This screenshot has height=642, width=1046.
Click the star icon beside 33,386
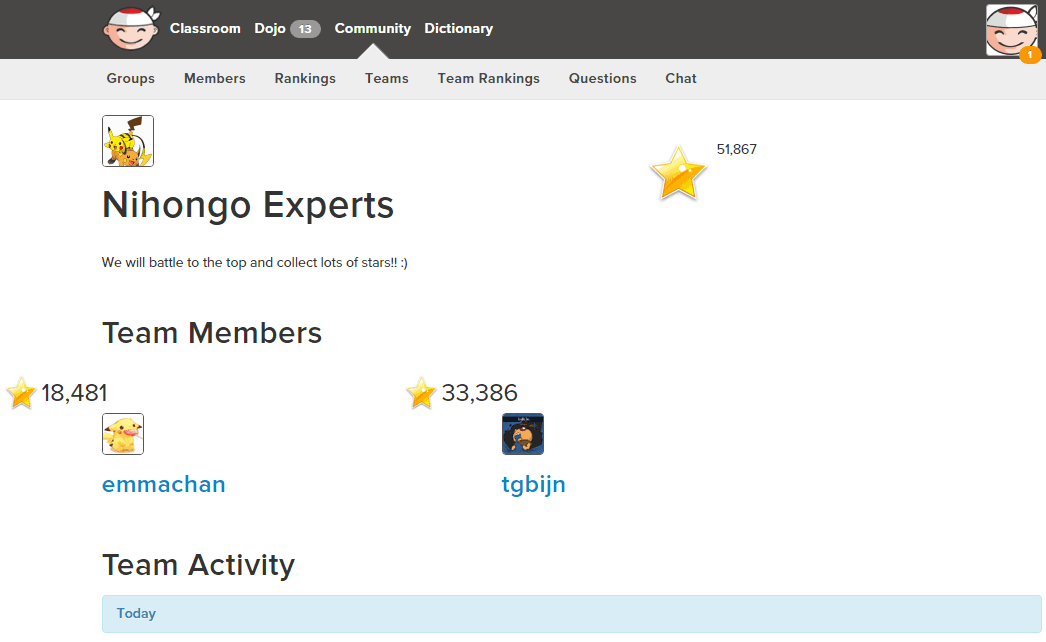click(x=422, y=392)
